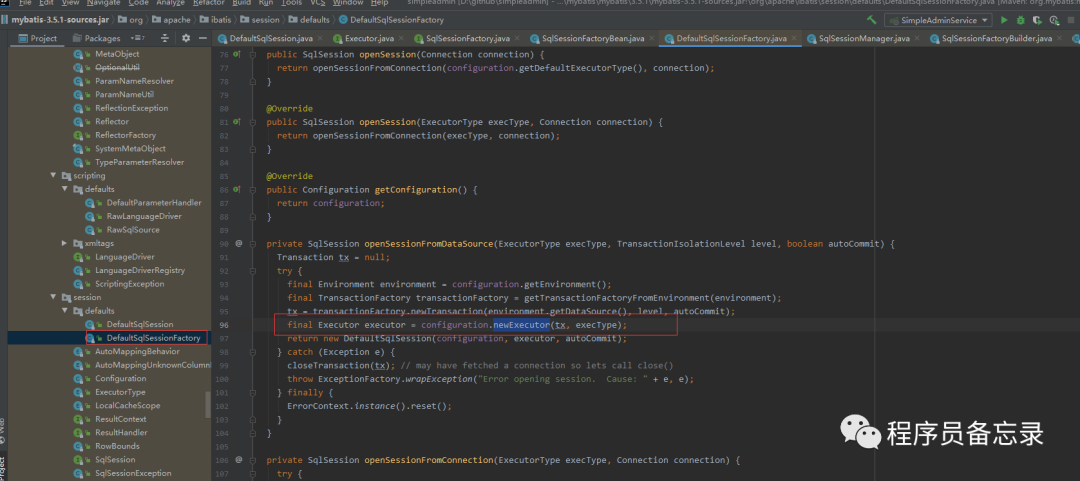Click the @ gutter marker at line 90

[239, 243]
